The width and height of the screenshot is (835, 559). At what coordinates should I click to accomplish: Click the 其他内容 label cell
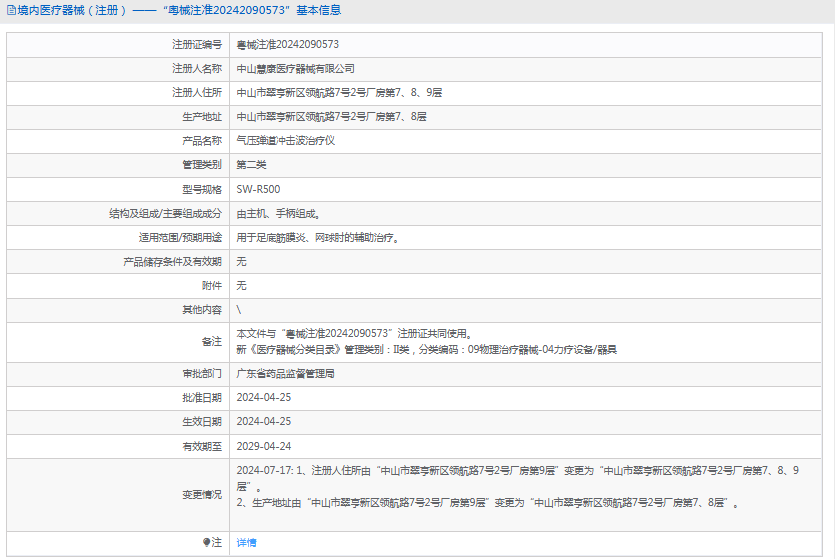click(x=118, y=310)
